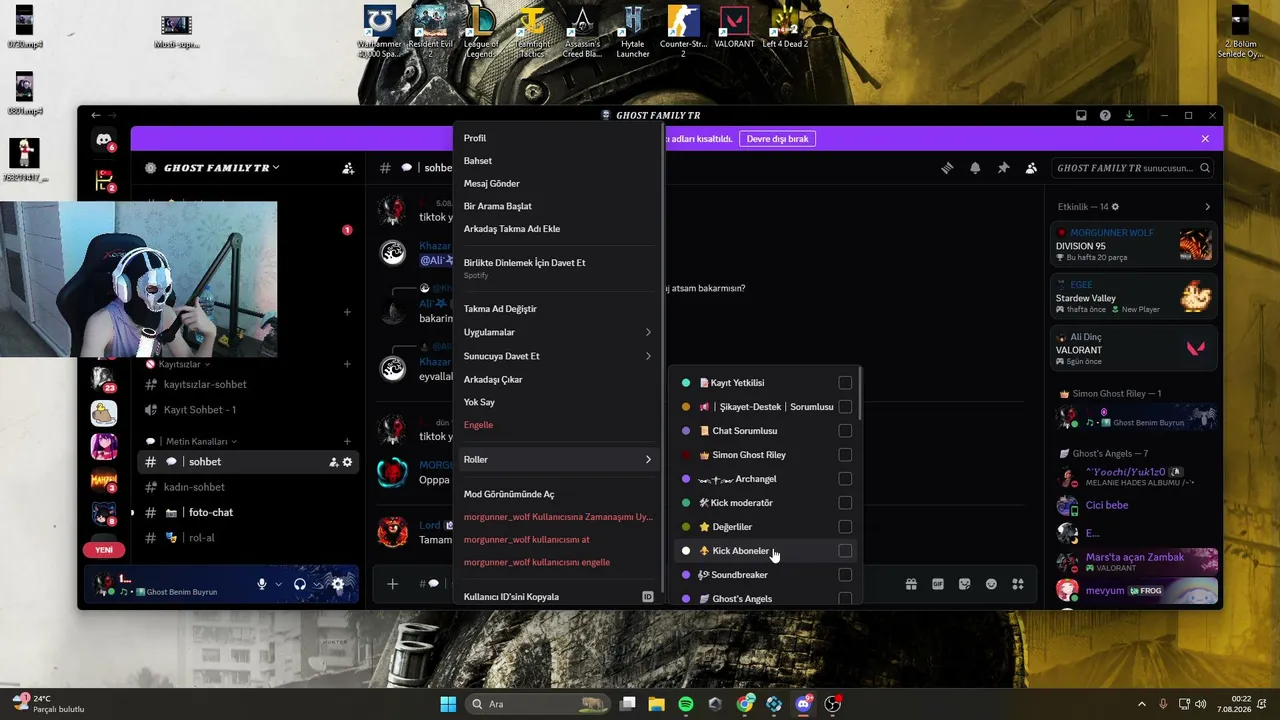Screen dimensions: 1280x720
Task: Open the GIF picker
Action: (x=938, y=584)
